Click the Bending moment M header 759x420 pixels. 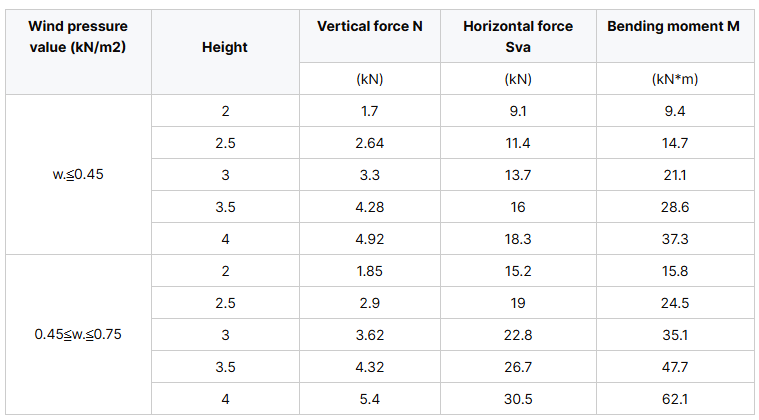(x=673, y=26)
